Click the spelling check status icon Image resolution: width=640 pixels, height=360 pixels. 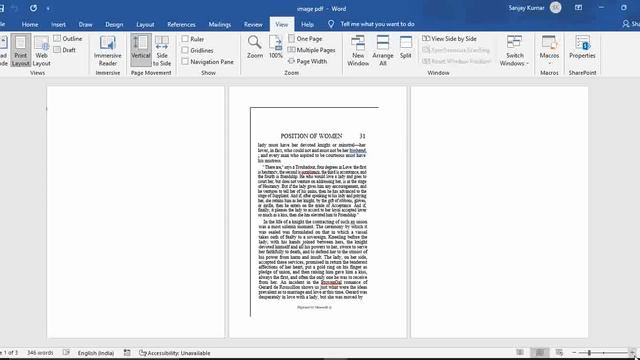tap(66, 352)
